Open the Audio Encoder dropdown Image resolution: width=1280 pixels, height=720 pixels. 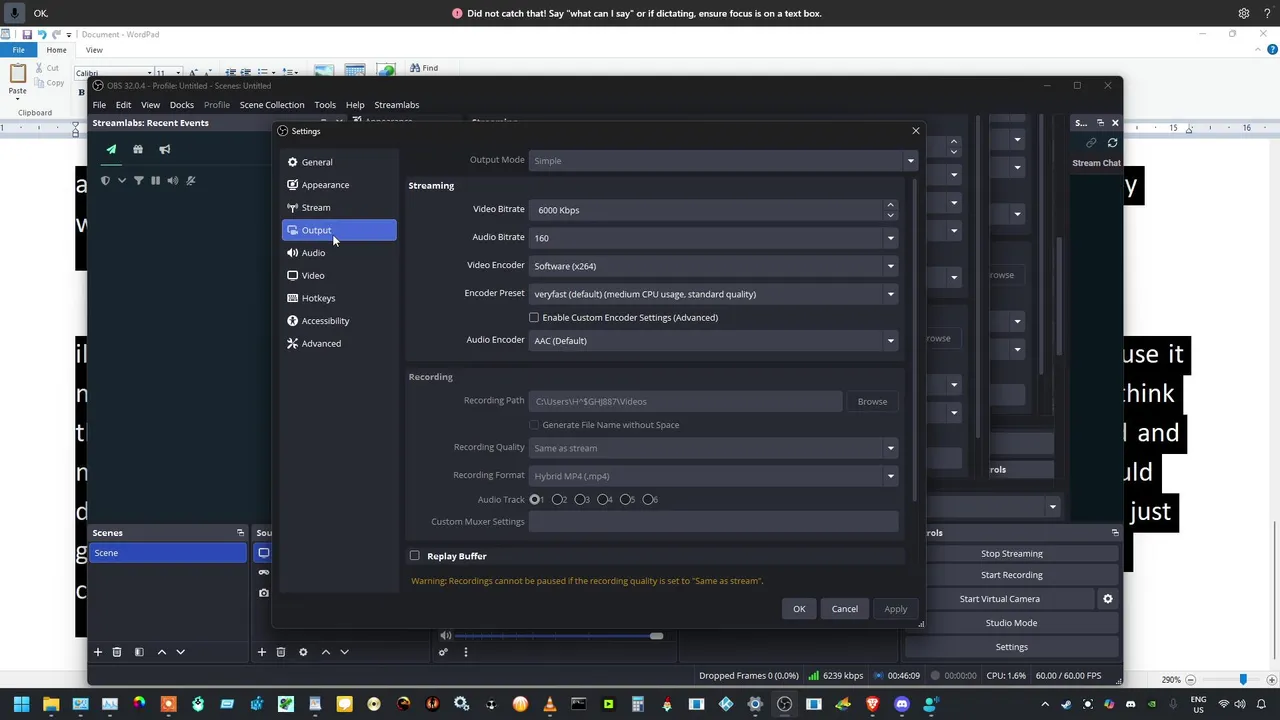coord(714,341)
